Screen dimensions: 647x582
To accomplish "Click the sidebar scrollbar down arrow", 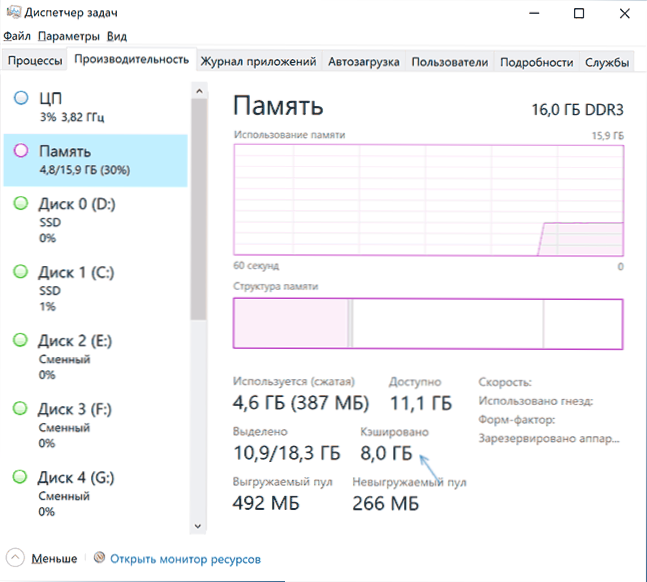I will pyautogui.click(x=198, y=526).
